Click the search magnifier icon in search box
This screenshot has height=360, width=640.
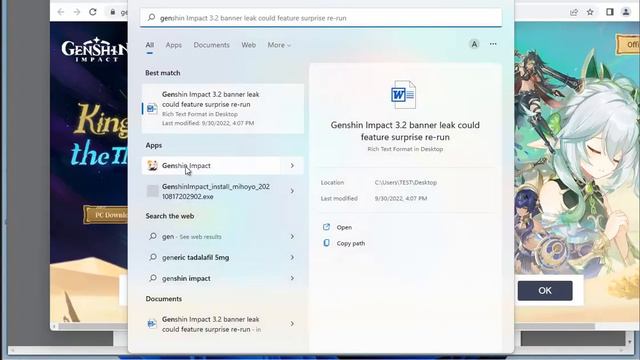click(151, 18)
